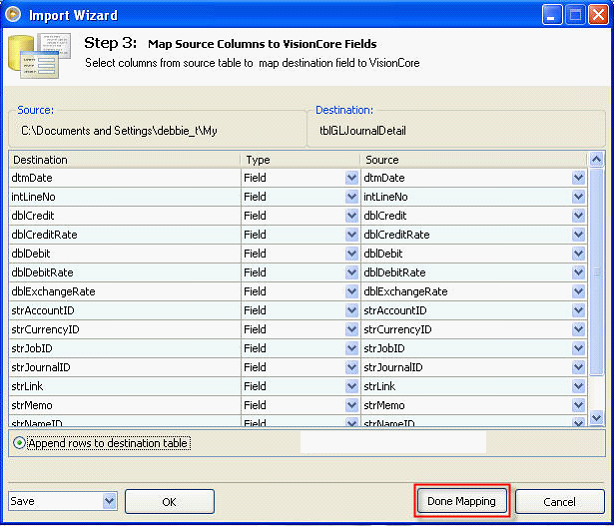Expand Source dropdown in intLineNo row
Viewport: 615px width, 527px height.
coord(578,197)
